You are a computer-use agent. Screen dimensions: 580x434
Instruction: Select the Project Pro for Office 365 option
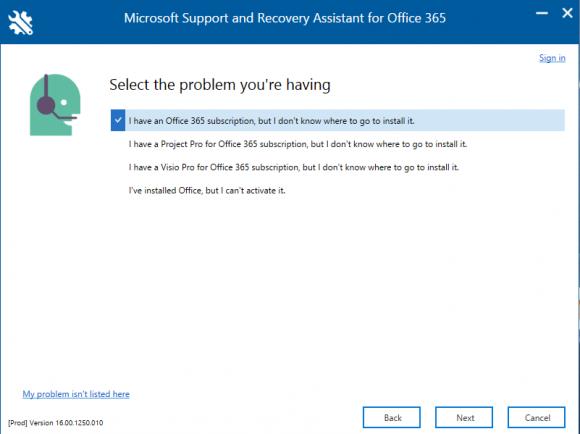coord(298,144)
